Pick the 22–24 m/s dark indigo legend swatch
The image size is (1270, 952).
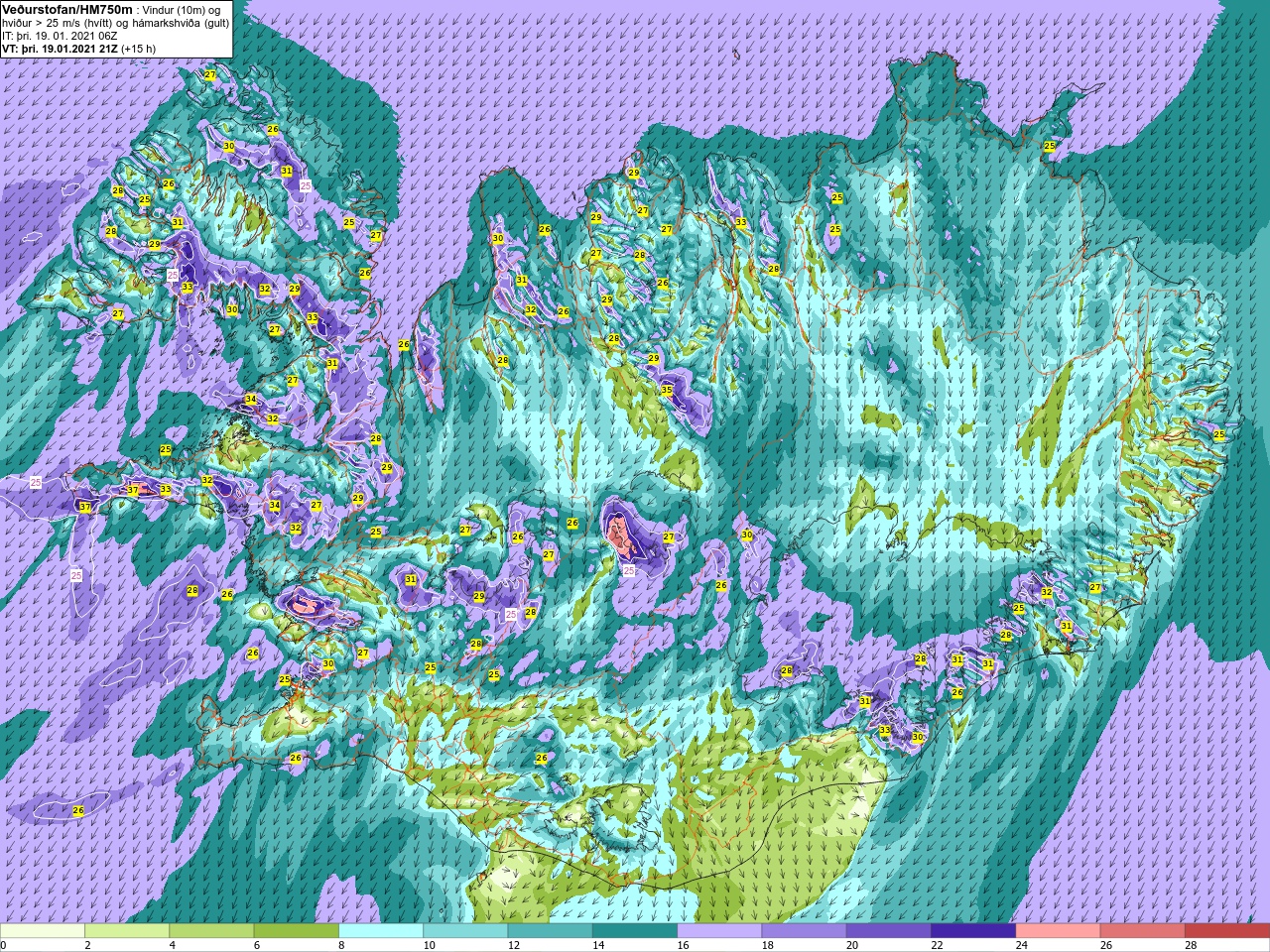(973, 931)
